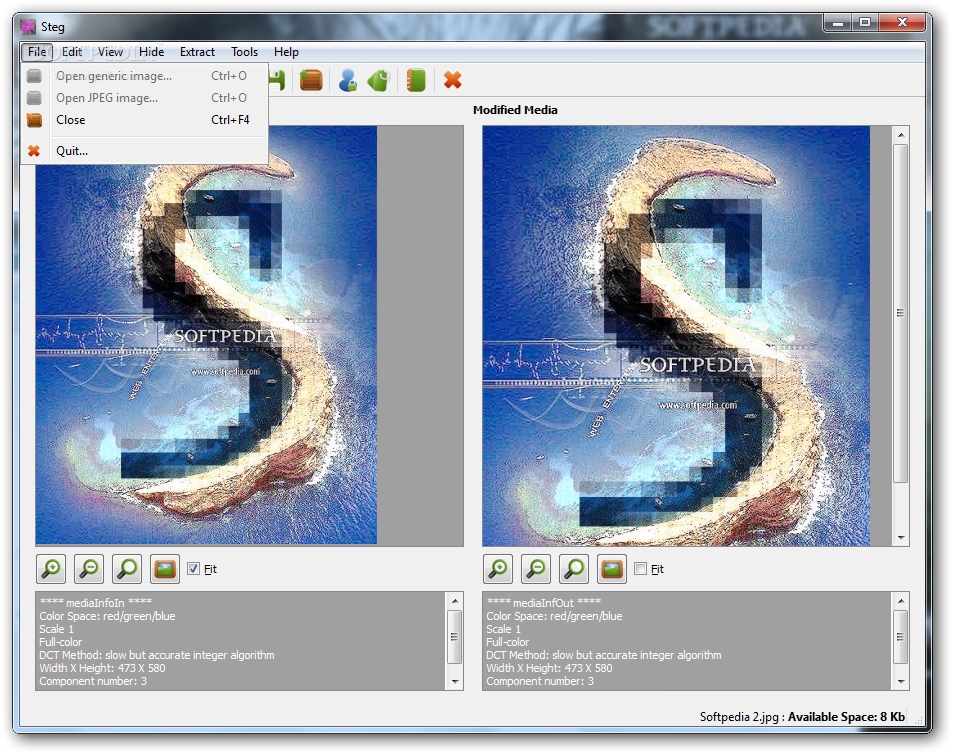953x754 pixels.
Task: Click the green floppy Save icon in toolbar
Action: [x=277, y=80]
